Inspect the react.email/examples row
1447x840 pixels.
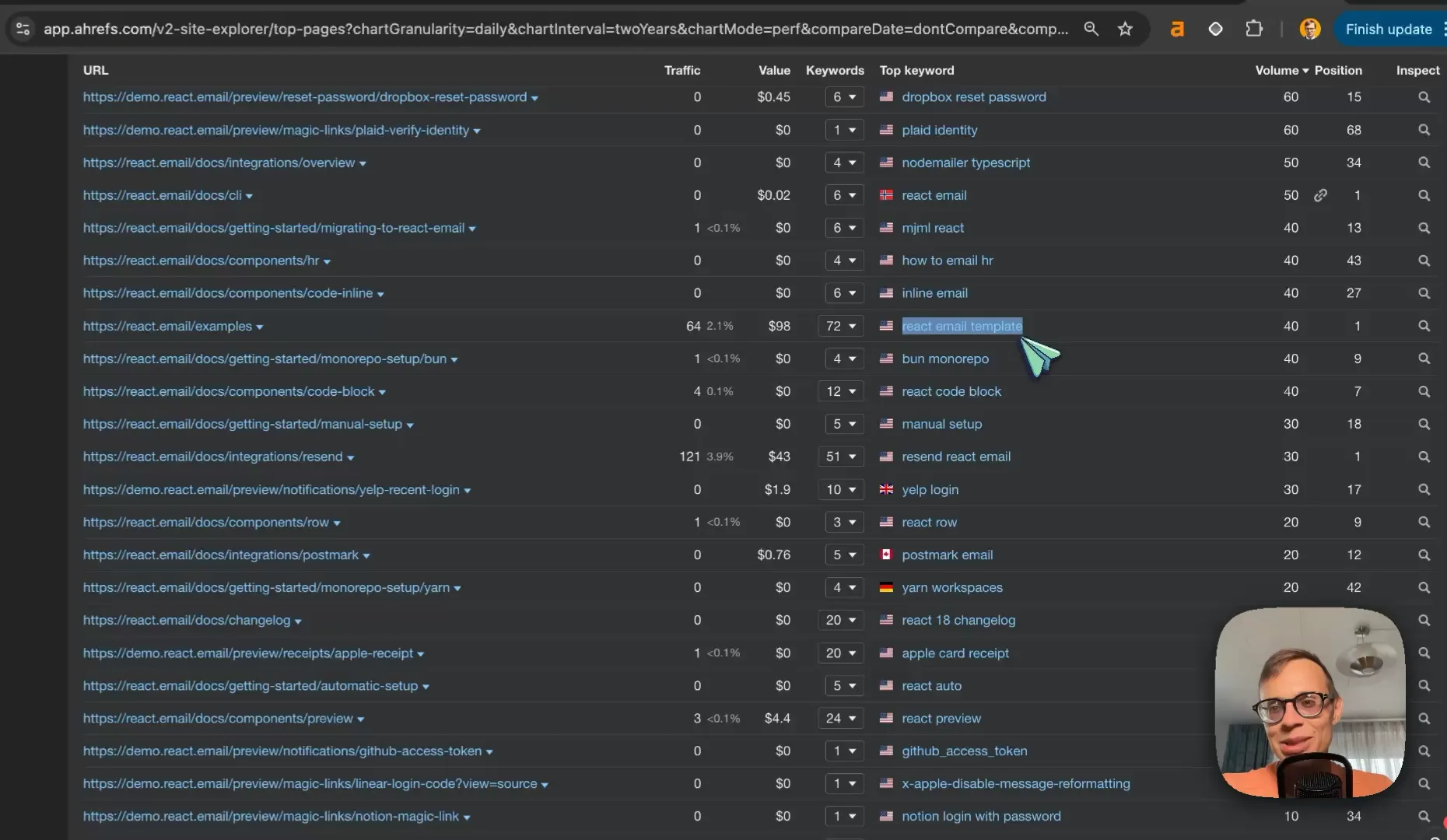[1424, 326]
